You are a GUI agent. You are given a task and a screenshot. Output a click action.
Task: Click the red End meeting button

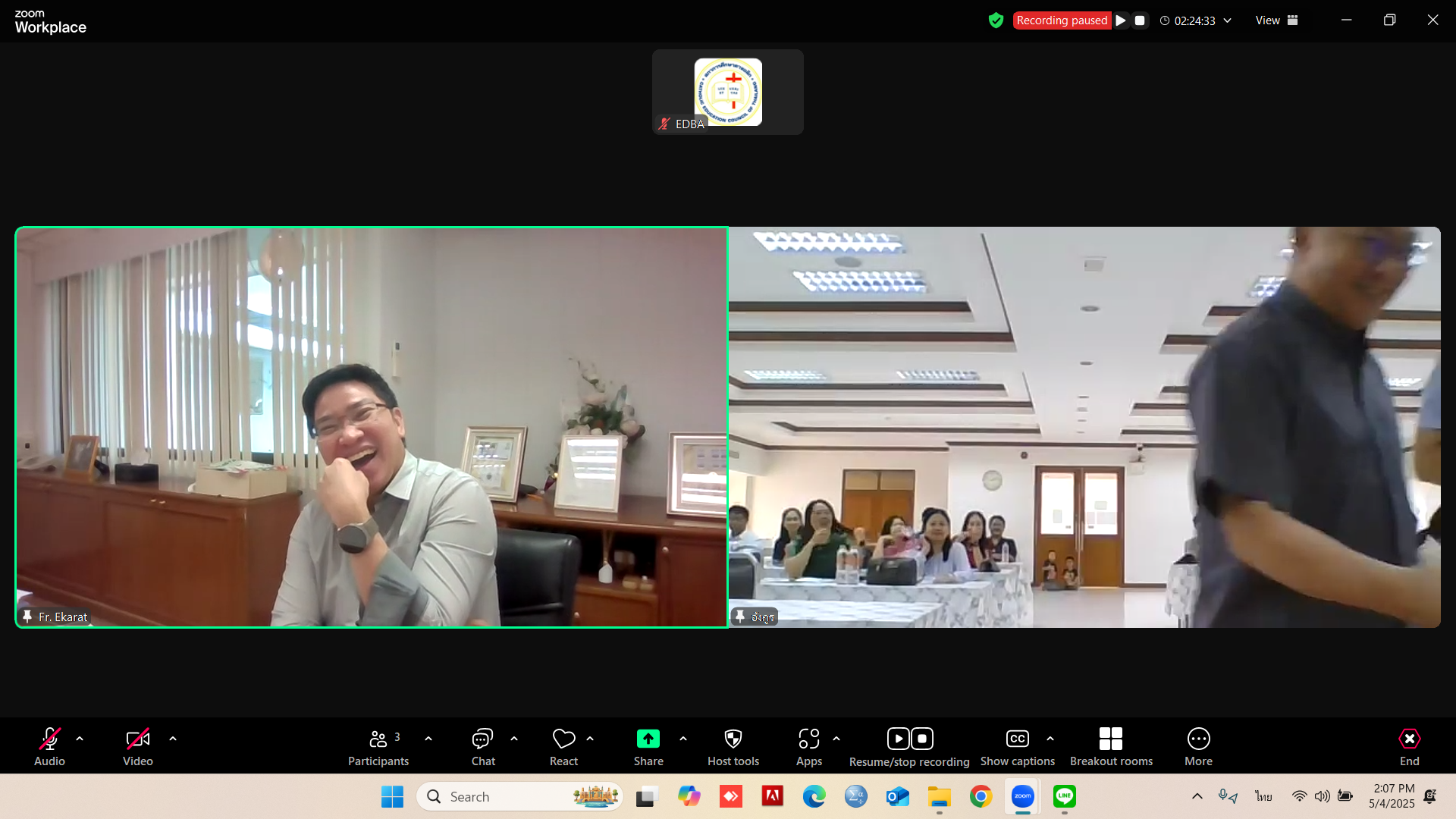pos(1409,739)
